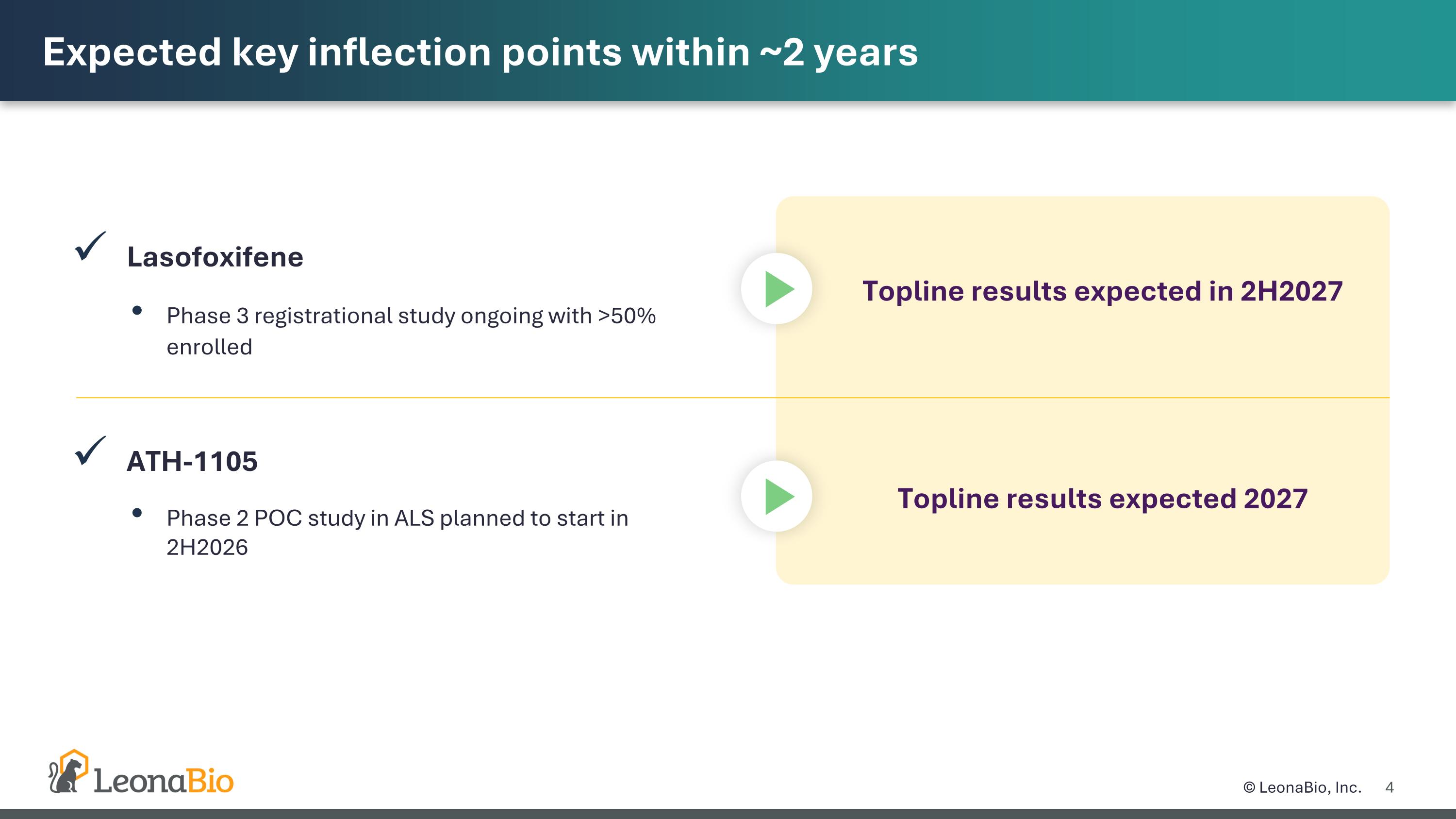The height and width of the screenshot is (819, 1456).
Task: Click the LeonaBio wordmark in the footer
Action: coord(164,781)
